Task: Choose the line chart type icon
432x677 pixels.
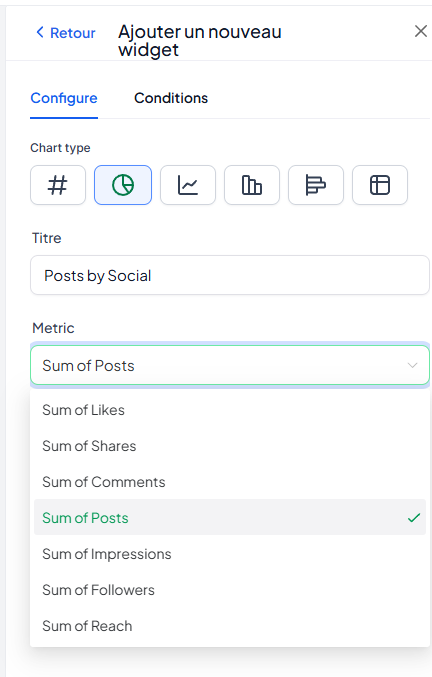Action: (188, 185)
